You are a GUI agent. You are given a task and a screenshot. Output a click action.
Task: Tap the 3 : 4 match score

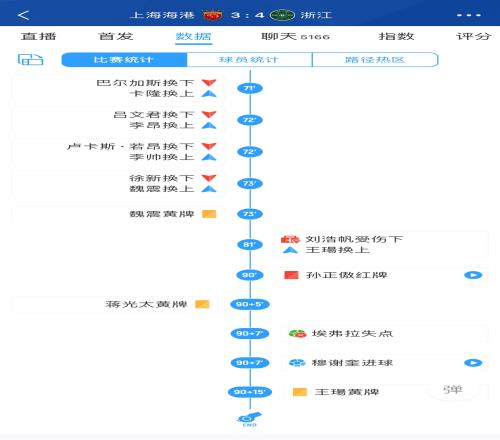pyautogui.click(x=247, y=15)
